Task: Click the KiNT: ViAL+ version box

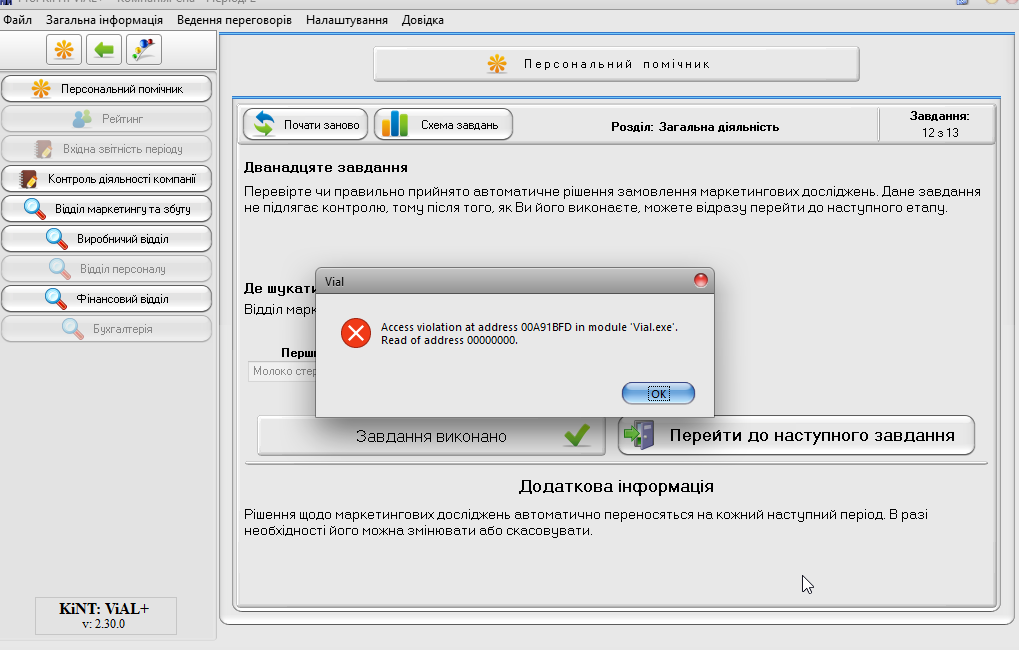Action: (x=106, y=616)
